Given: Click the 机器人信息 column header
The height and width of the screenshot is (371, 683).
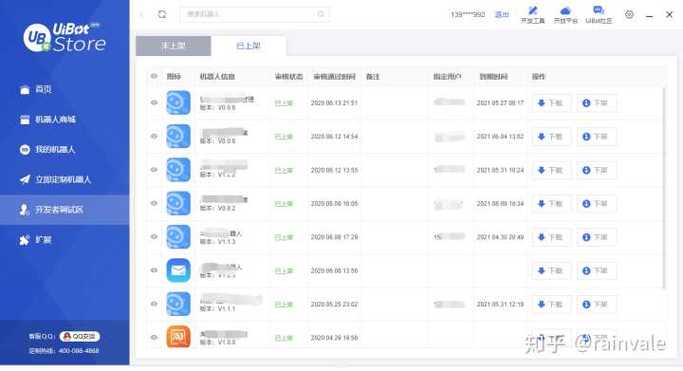Looking at the screenshot, I should click(217, 77).
